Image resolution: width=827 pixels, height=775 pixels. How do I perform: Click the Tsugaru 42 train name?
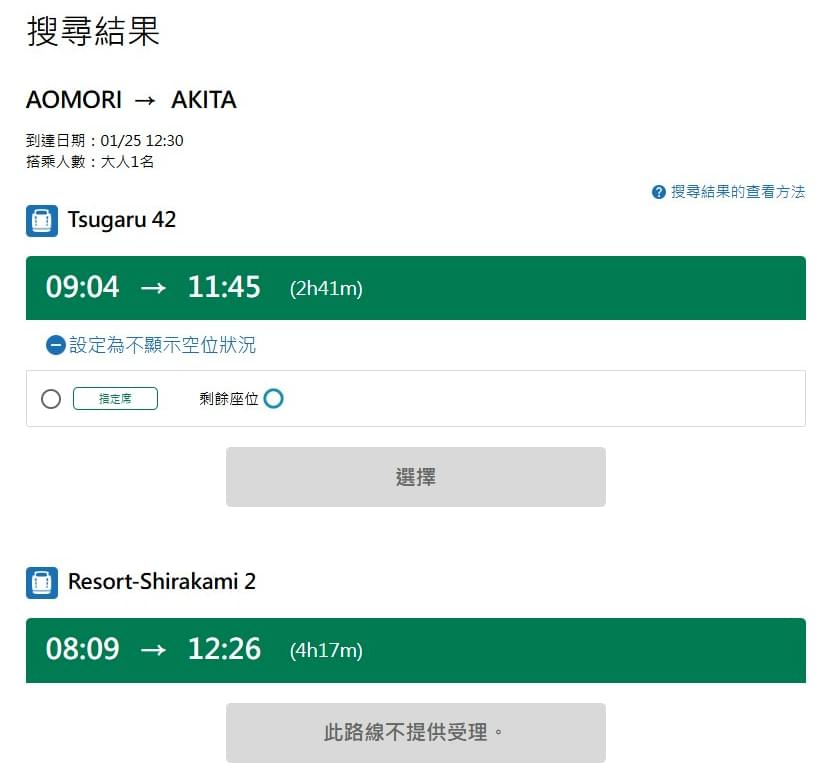point(122,220)
